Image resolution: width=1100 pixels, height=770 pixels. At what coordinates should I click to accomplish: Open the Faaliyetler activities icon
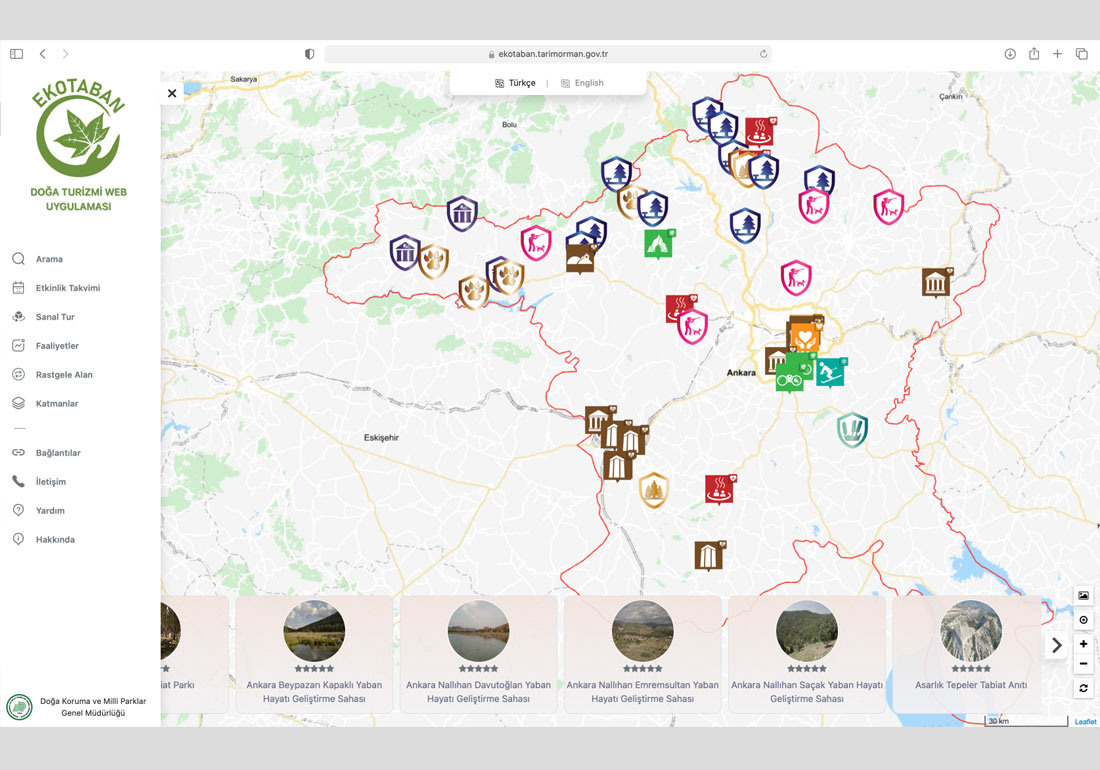tap(19, 345)
